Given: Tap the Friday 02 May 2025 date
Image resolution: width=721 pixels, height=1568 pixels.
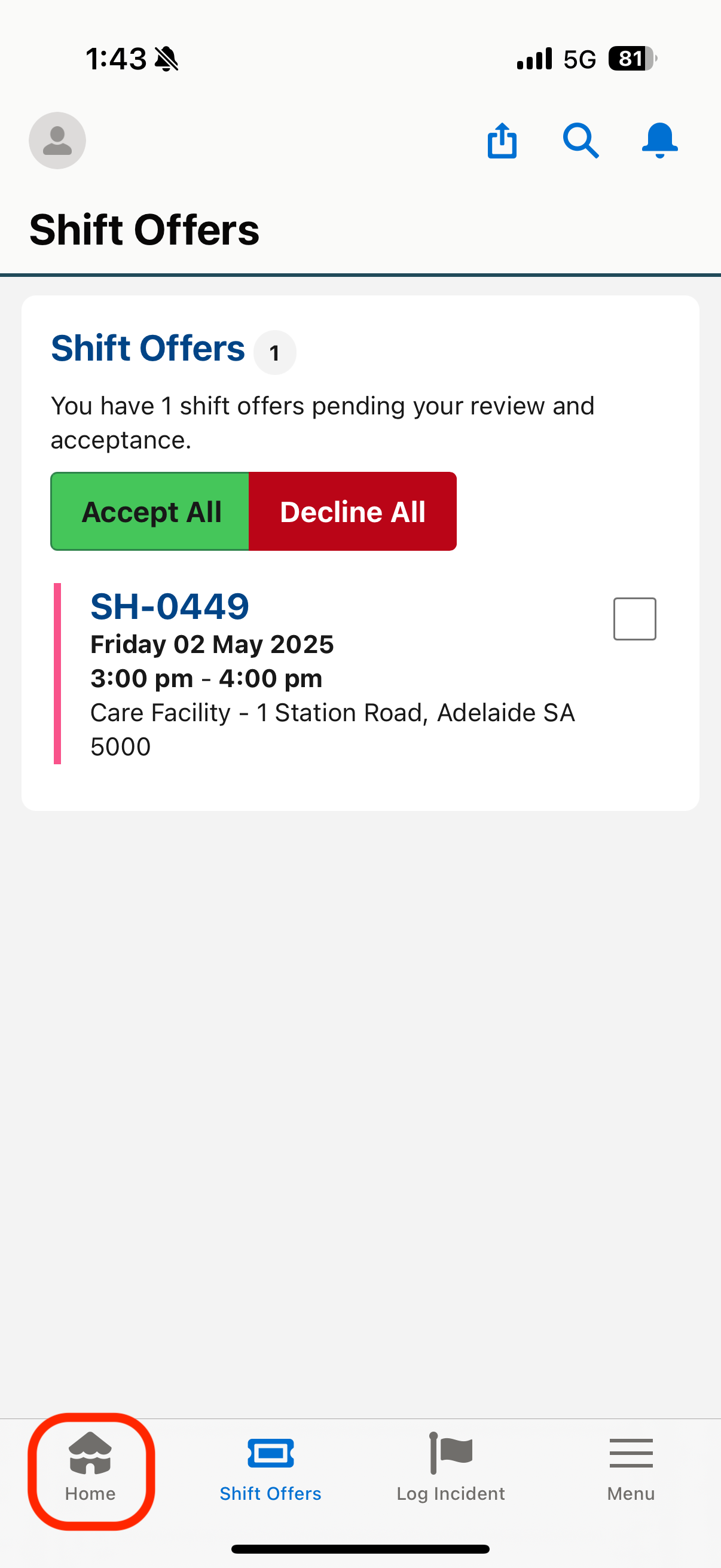Looking at the screenshot, I should pyautogui.click(x=212, y=644).
